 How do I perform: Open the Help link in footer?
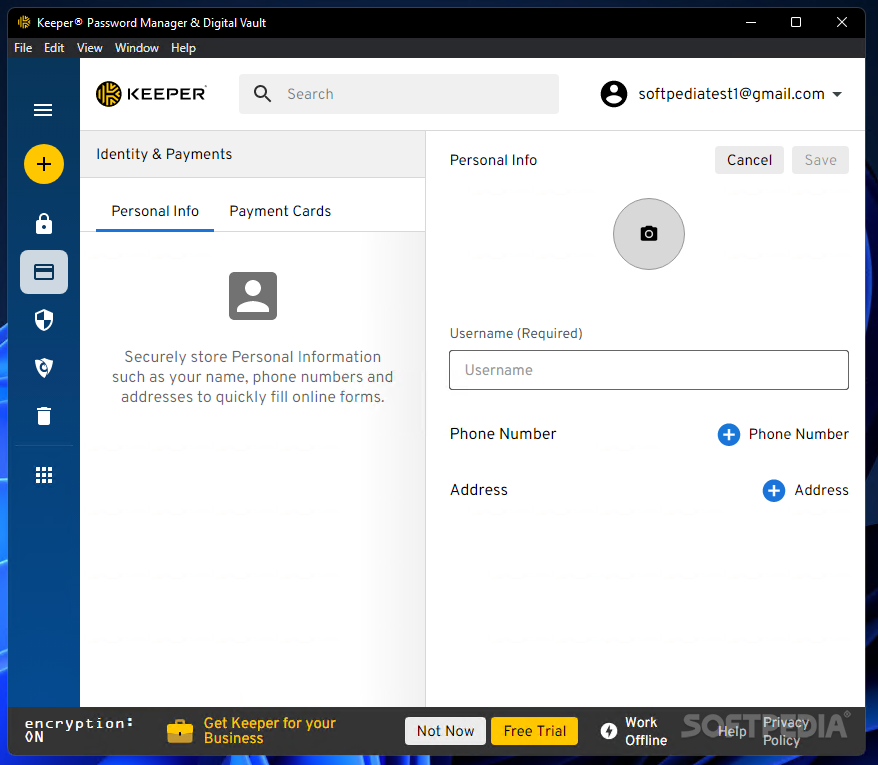pos(732,731)
